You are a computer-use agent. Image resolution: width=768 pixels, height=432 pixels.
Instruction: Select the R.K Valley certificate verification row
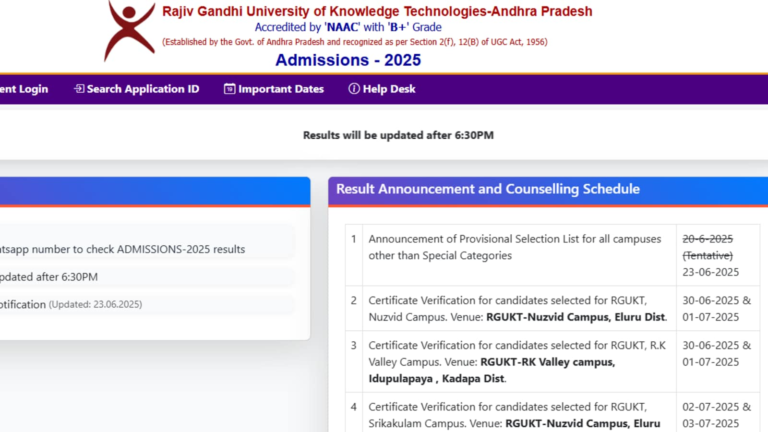(x=516, y=362)
